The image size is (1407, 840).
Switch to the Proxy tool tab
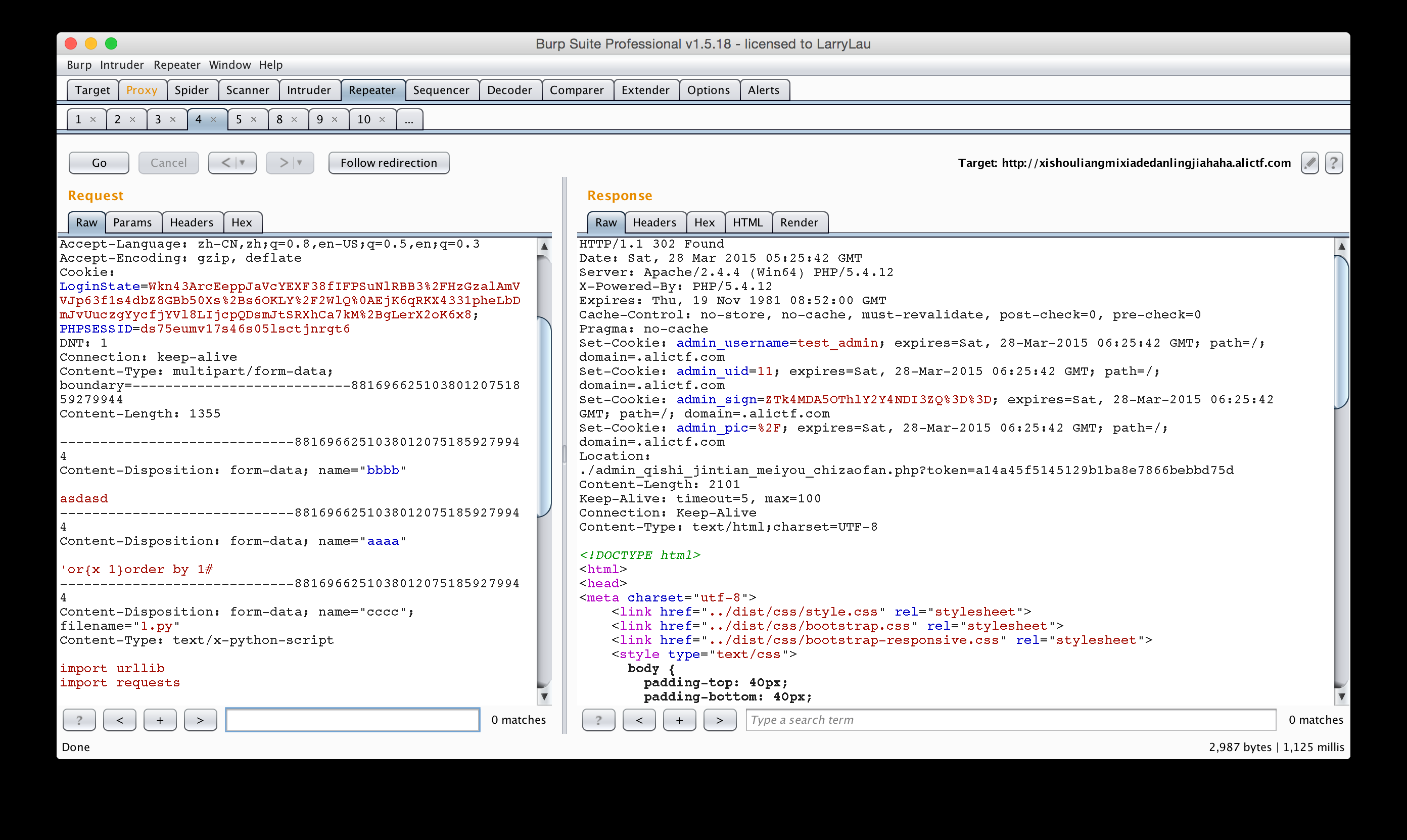(142, 90)
